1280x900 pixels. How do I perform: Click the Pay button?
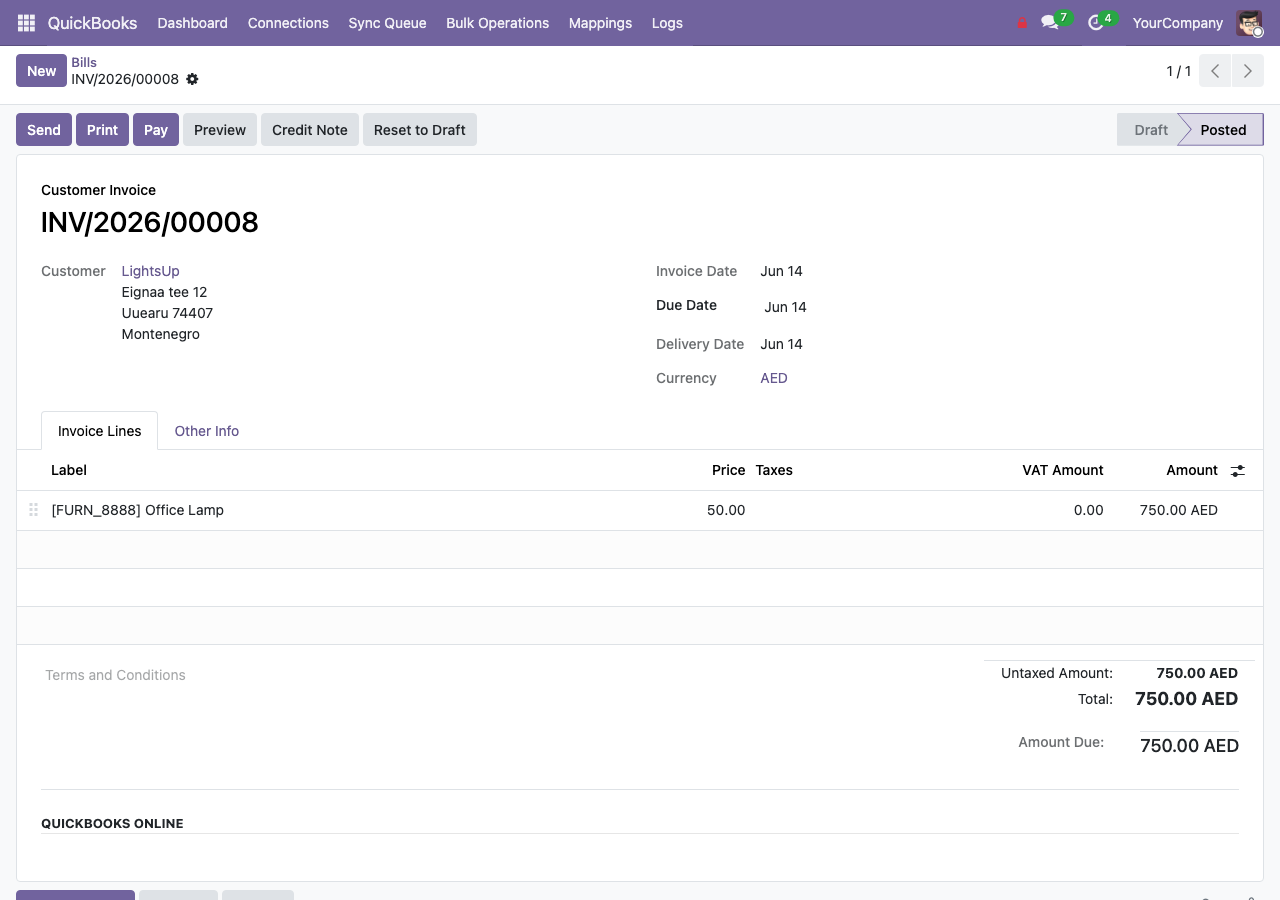(156, 130)
